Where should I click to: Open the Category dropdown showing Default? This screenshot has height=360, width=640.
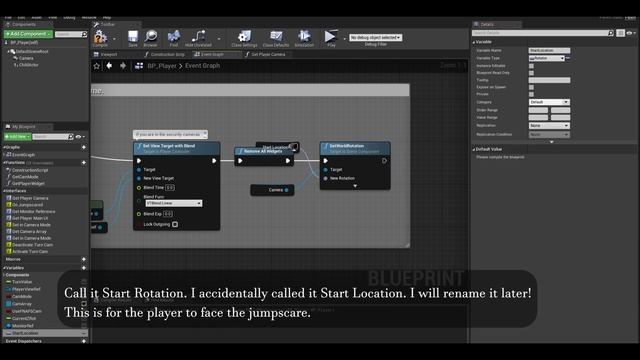pyautogui.click(x=549, y=102)
